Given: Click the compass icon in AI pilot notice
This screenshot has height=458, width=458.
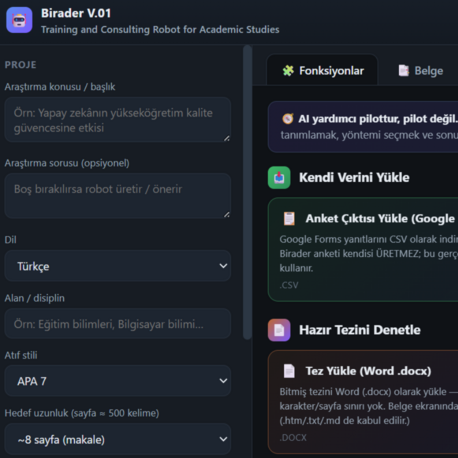Looking at the screenshot, I should 287,119.
